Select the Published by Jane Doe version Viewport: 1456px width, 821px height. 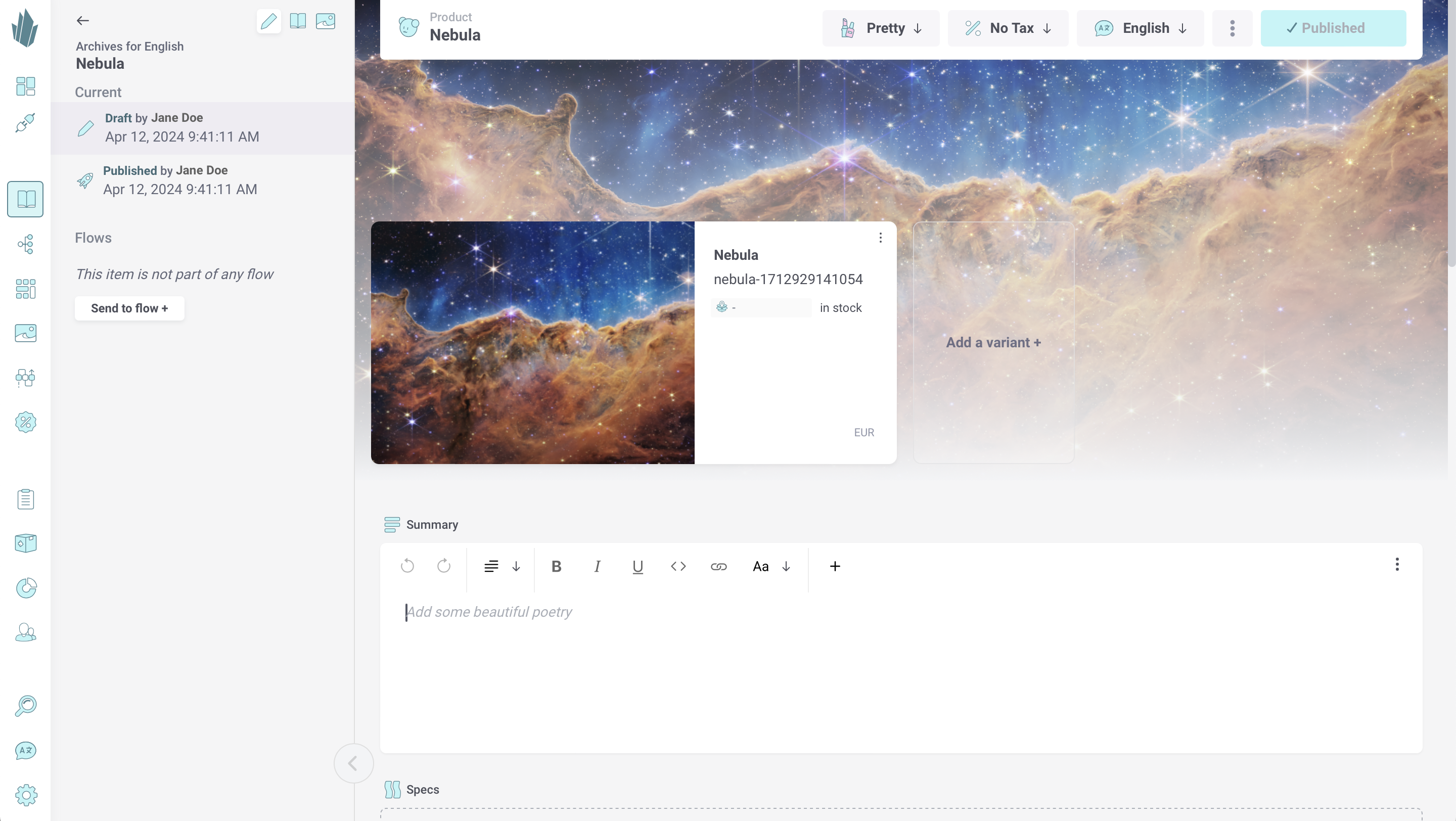click(x=202, y=180)
